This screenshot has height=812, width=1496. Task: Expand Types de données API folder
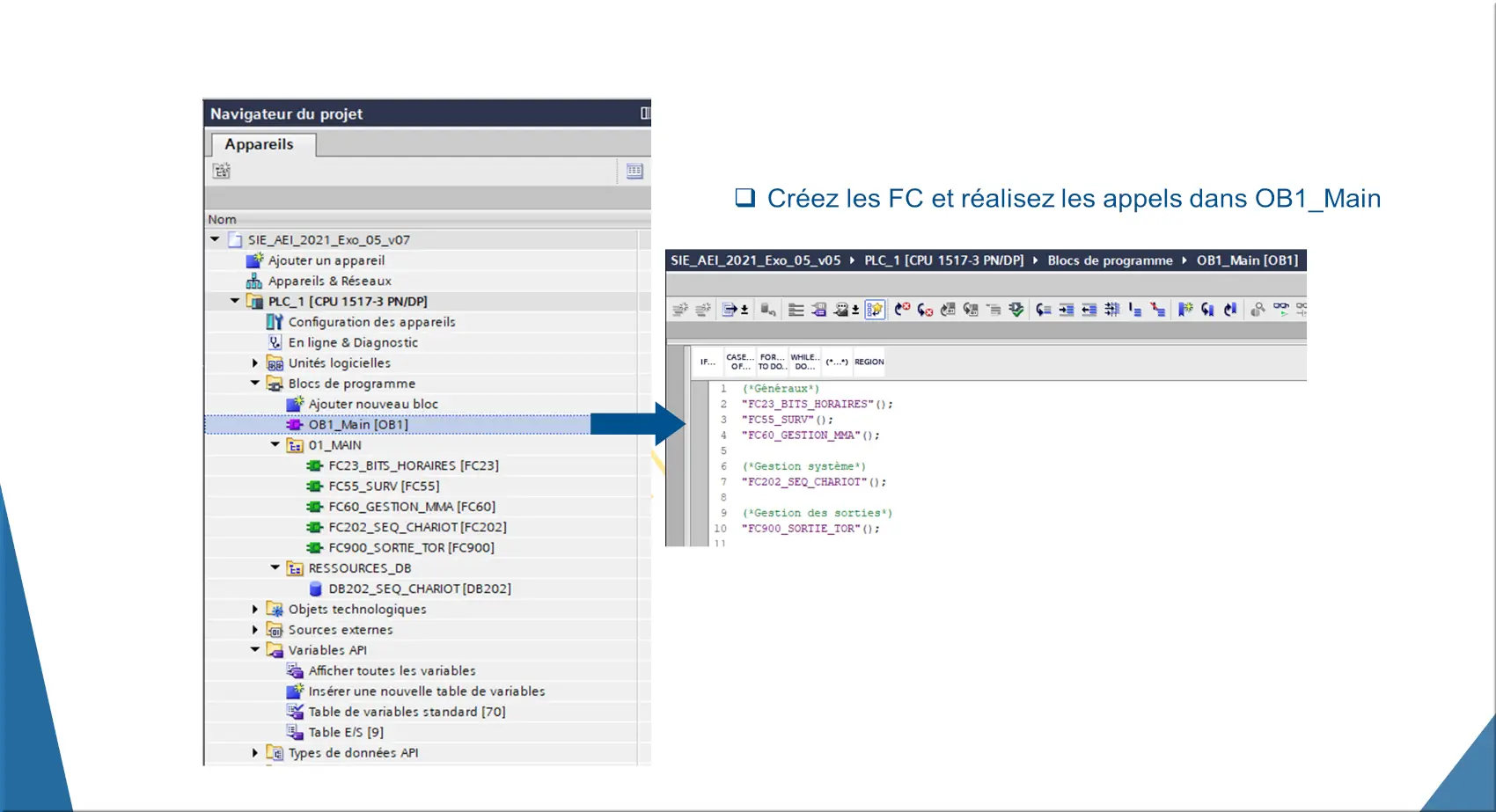(255, 752)
